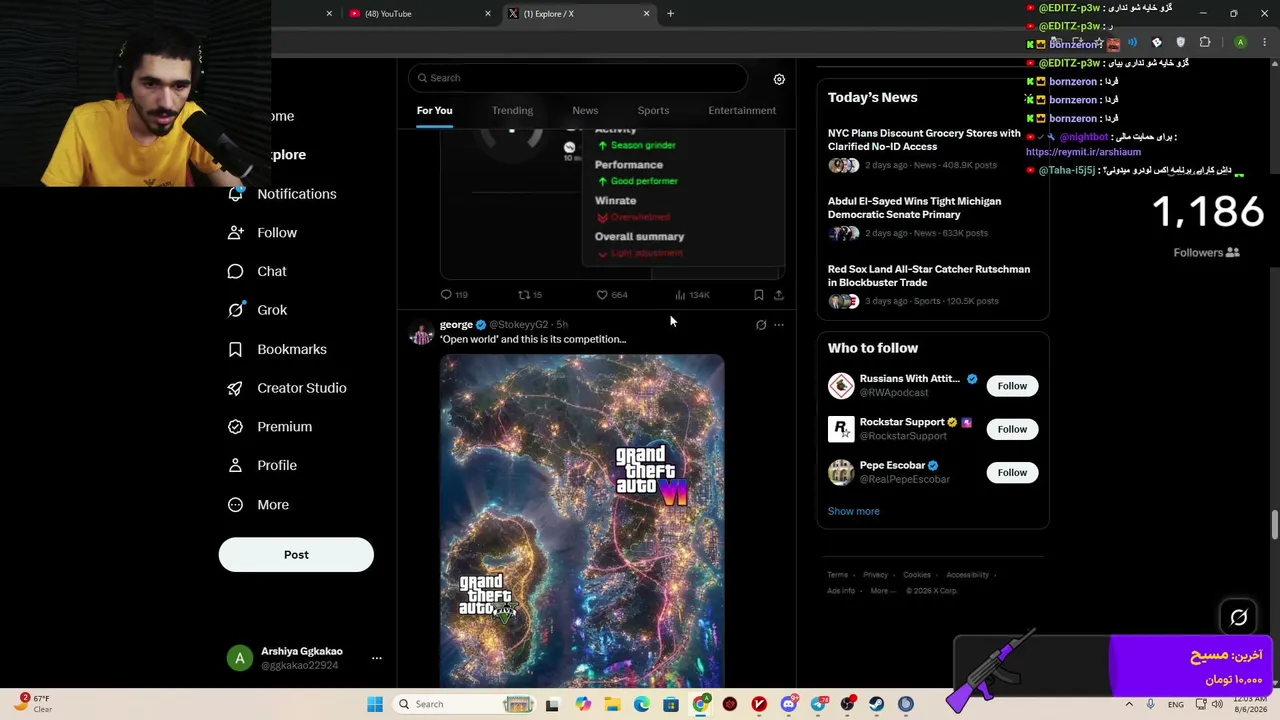The height and width of the screenshot is (720, 1280).
Task: Show hidden system tray icons
Action: point(1129,704)
